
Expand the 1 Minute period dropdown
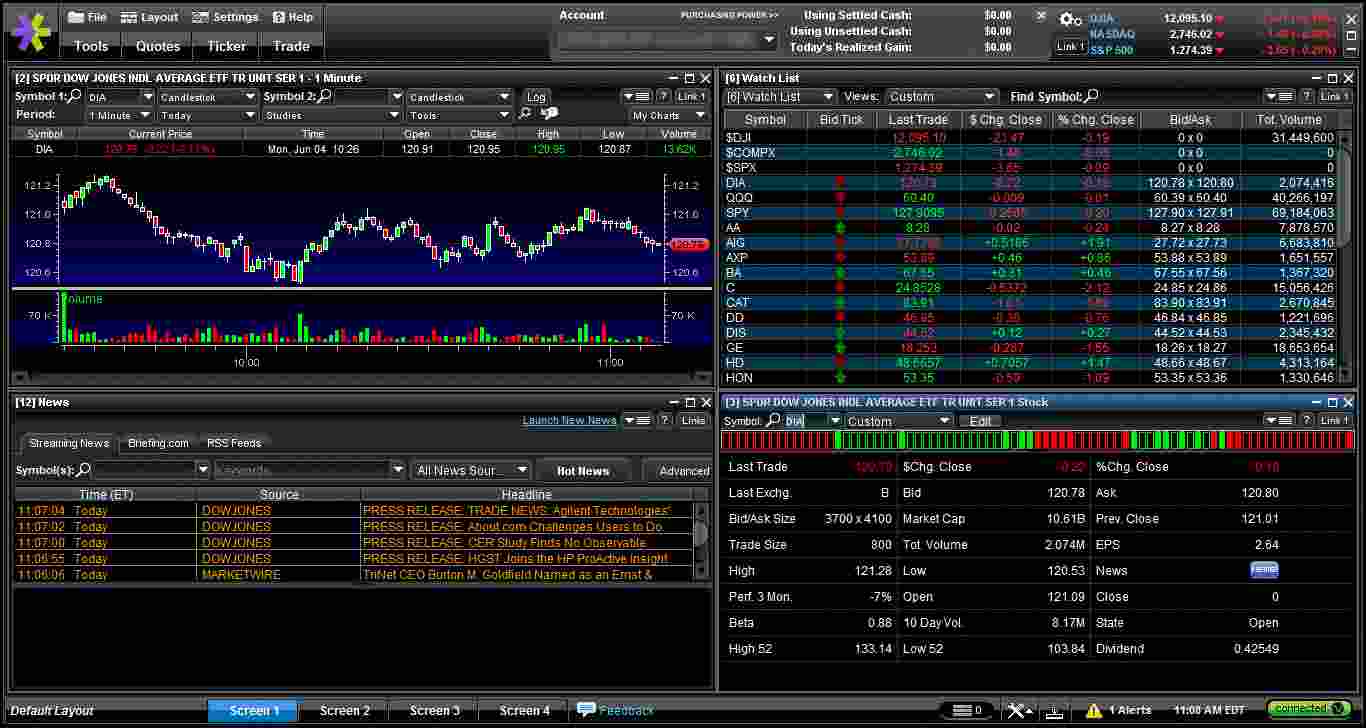[x=147, y=115]
